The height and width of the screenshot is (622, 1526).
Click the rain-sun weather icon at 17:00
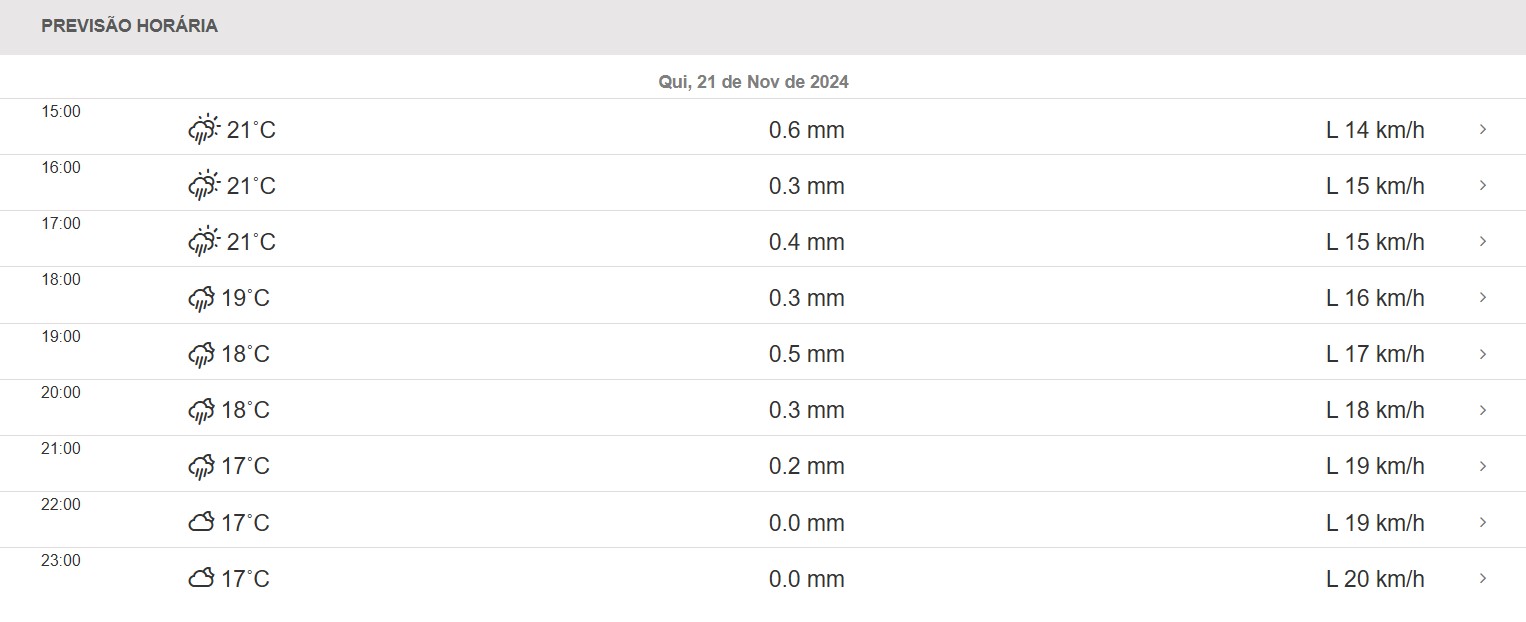203,241
